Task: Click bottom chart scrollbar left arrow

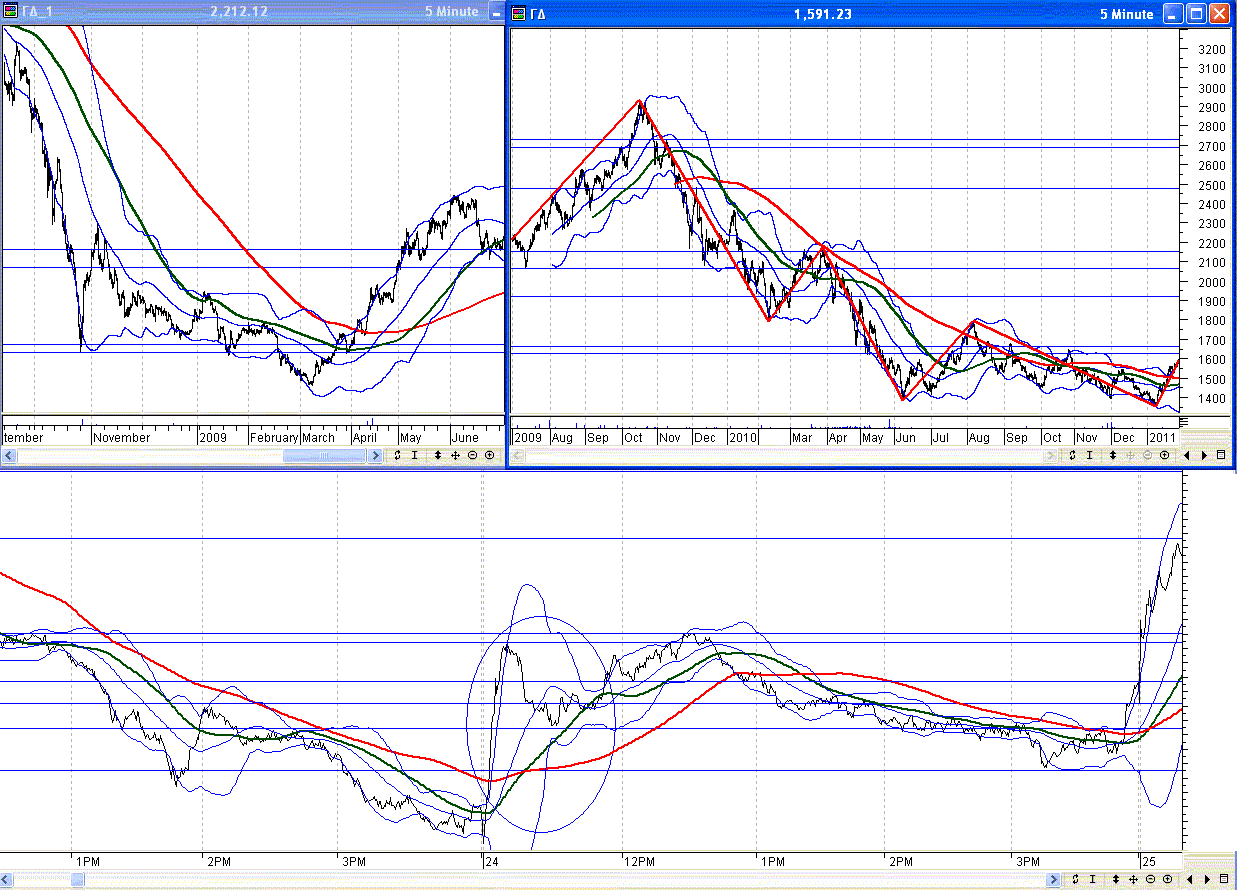Action: pyautogui.click(x=7, y=879)
